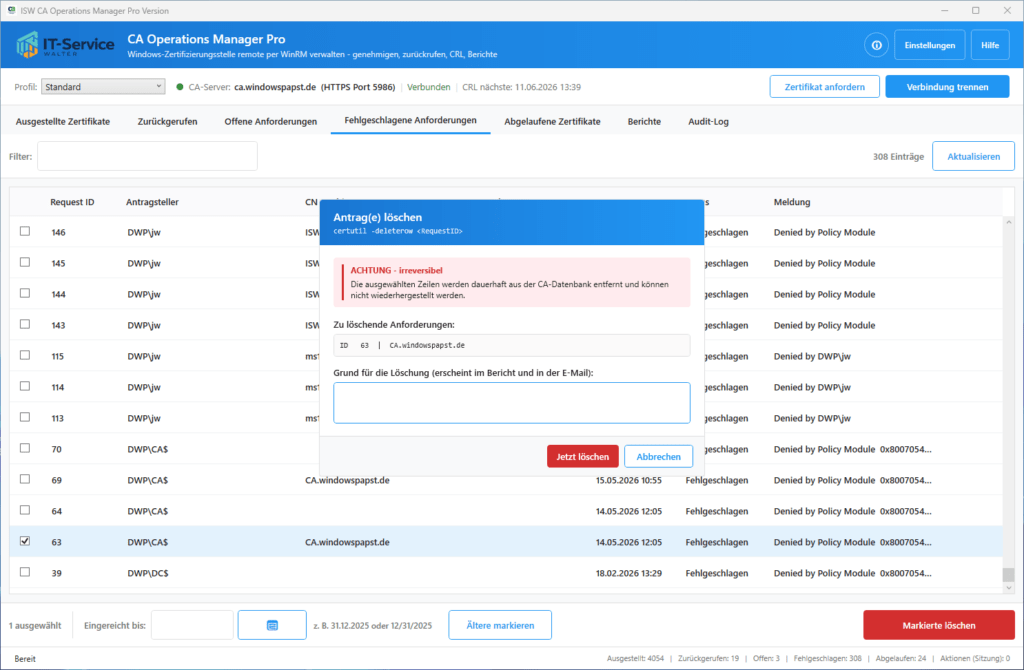Click the green connection status dot
Image resolution: width=1024 pixels, height=670 pixels.
[x=180, y=87]
